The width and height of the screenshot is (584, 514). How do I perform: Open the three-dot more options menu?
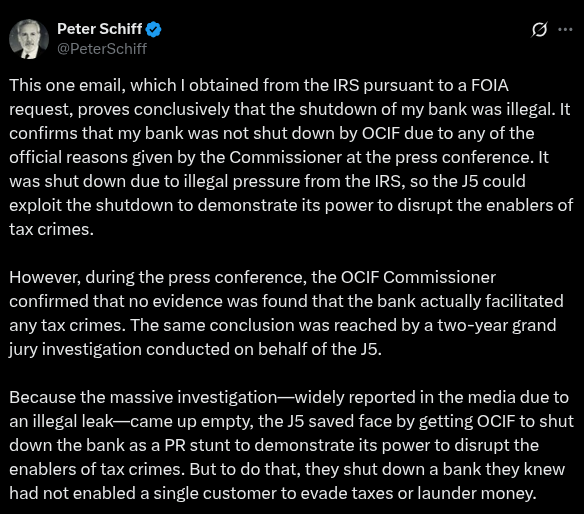tap(565, 29)
